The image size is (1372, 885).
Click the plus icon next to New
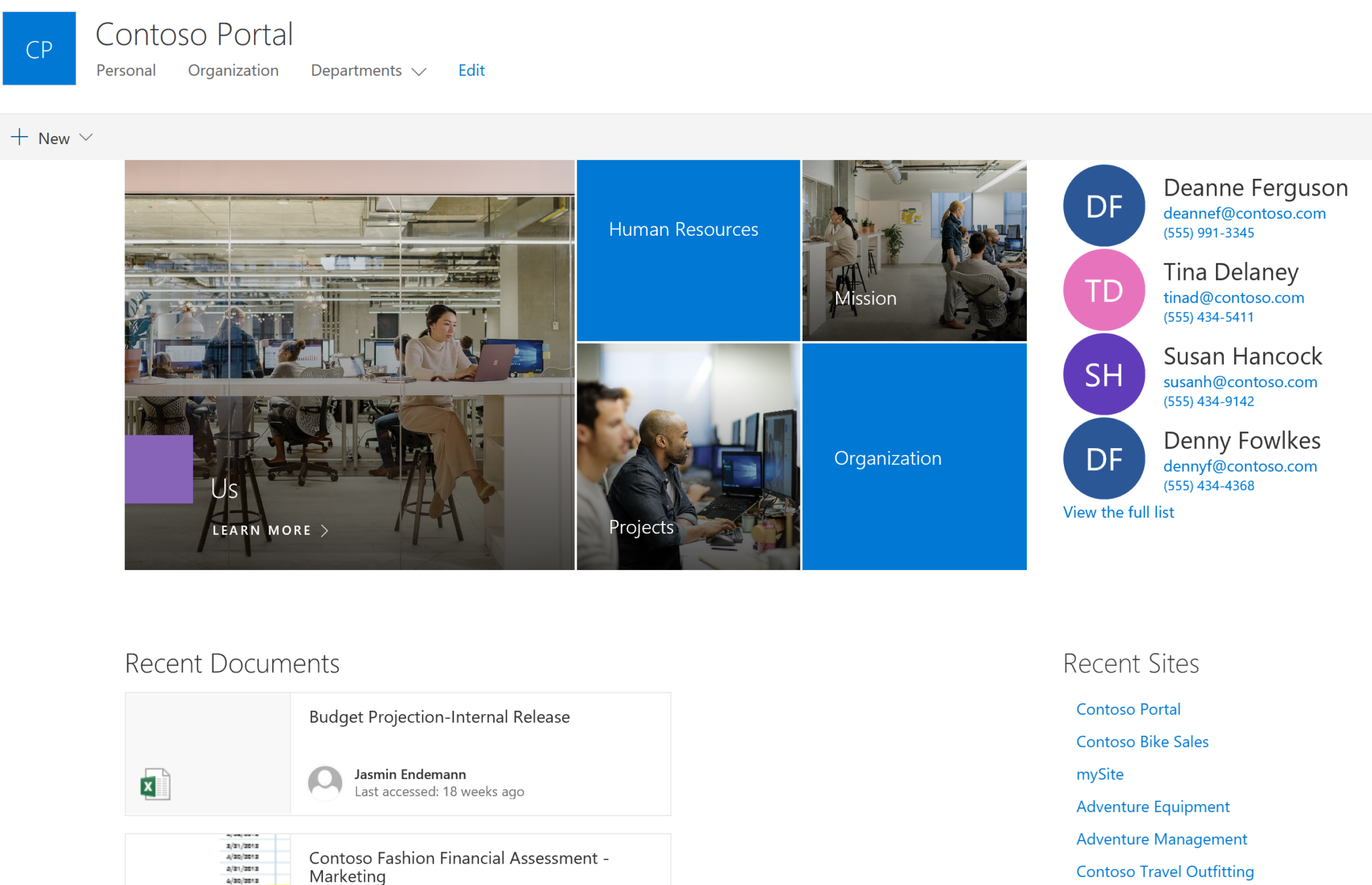[x=21, y=137]
